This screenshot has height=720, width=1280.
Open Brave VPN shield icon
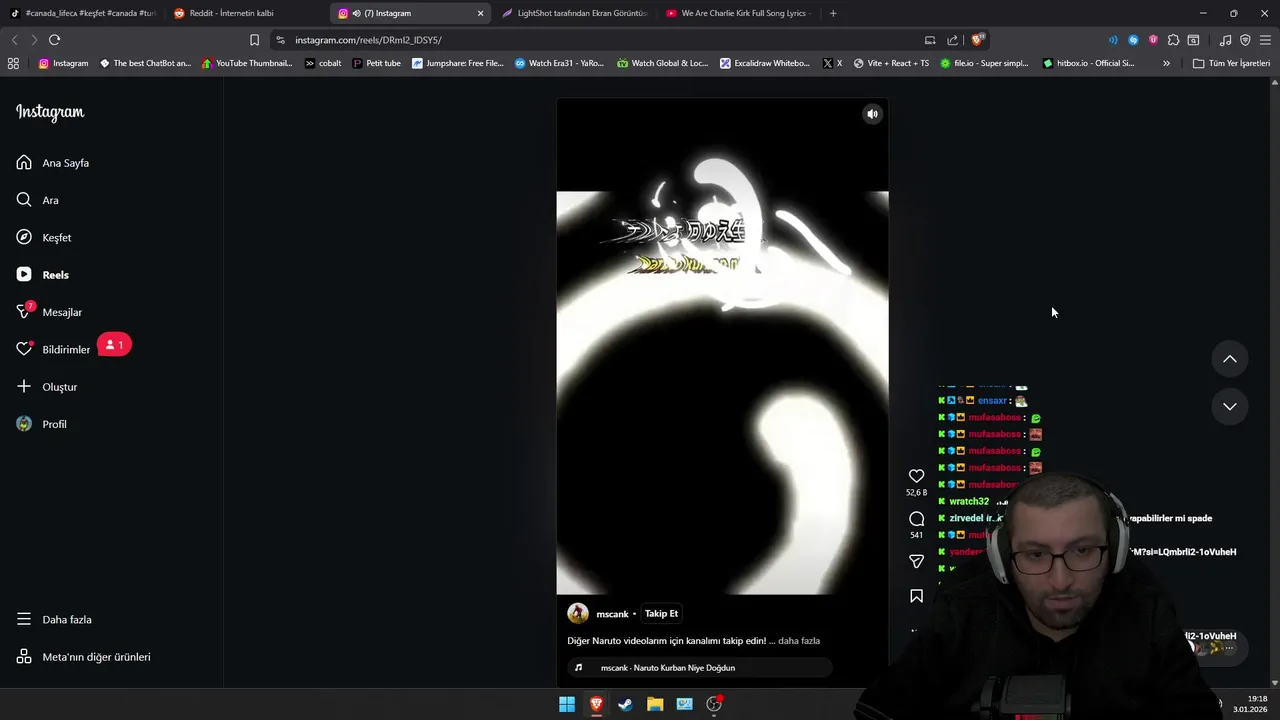coord(1245,40)
